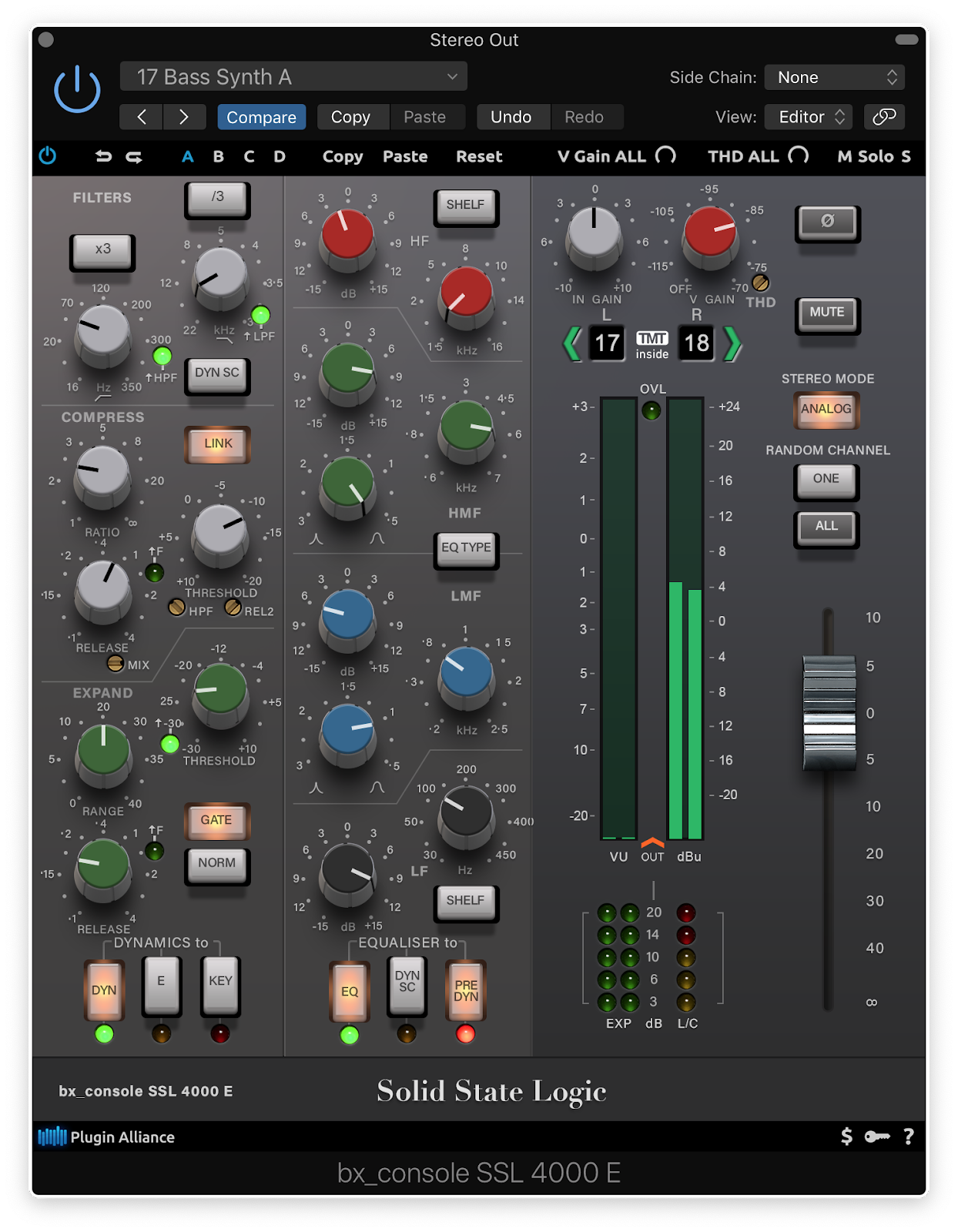Open the question mark help icon
The width and height of the screenshot is (958, 1232).
tap(909, 1137)
